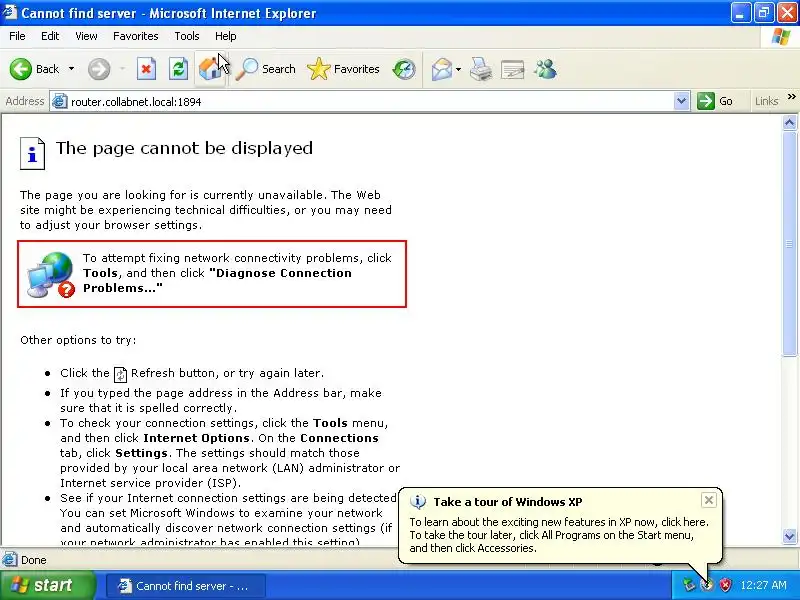The height and width of the screenshot is (600, 800).
Task: Click the red Security Center shield tray icon
Action: 725,585
